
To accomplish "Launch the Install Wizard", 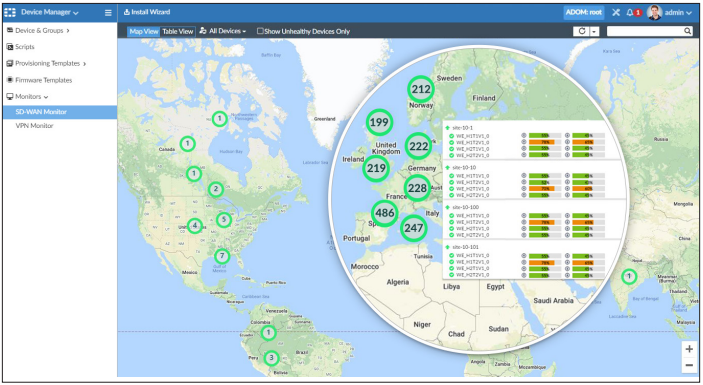I will pos(147,12).
